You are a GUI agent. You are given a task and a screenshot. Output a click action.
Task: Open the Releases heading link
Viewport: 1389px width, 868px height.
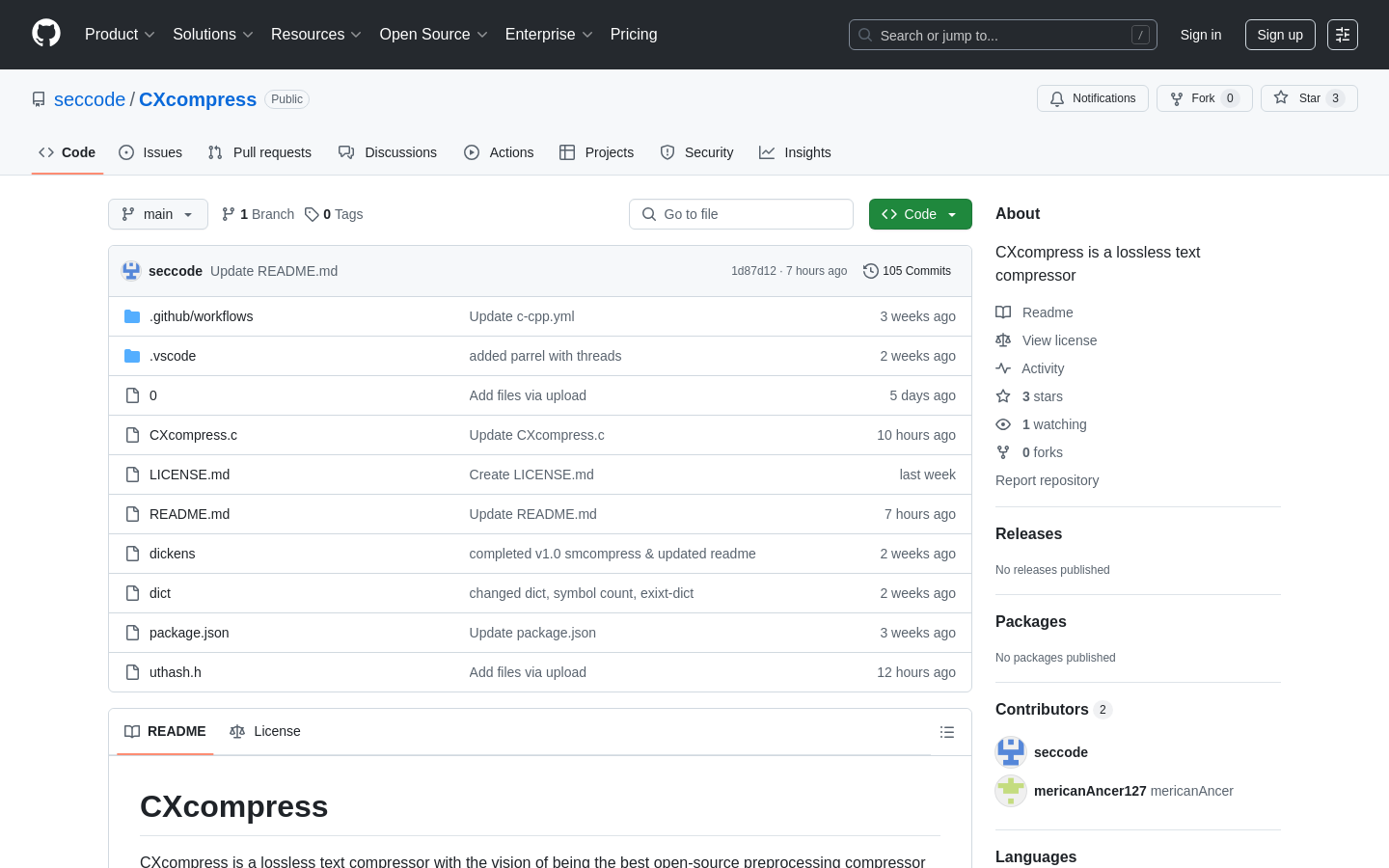coord(1028,534)
